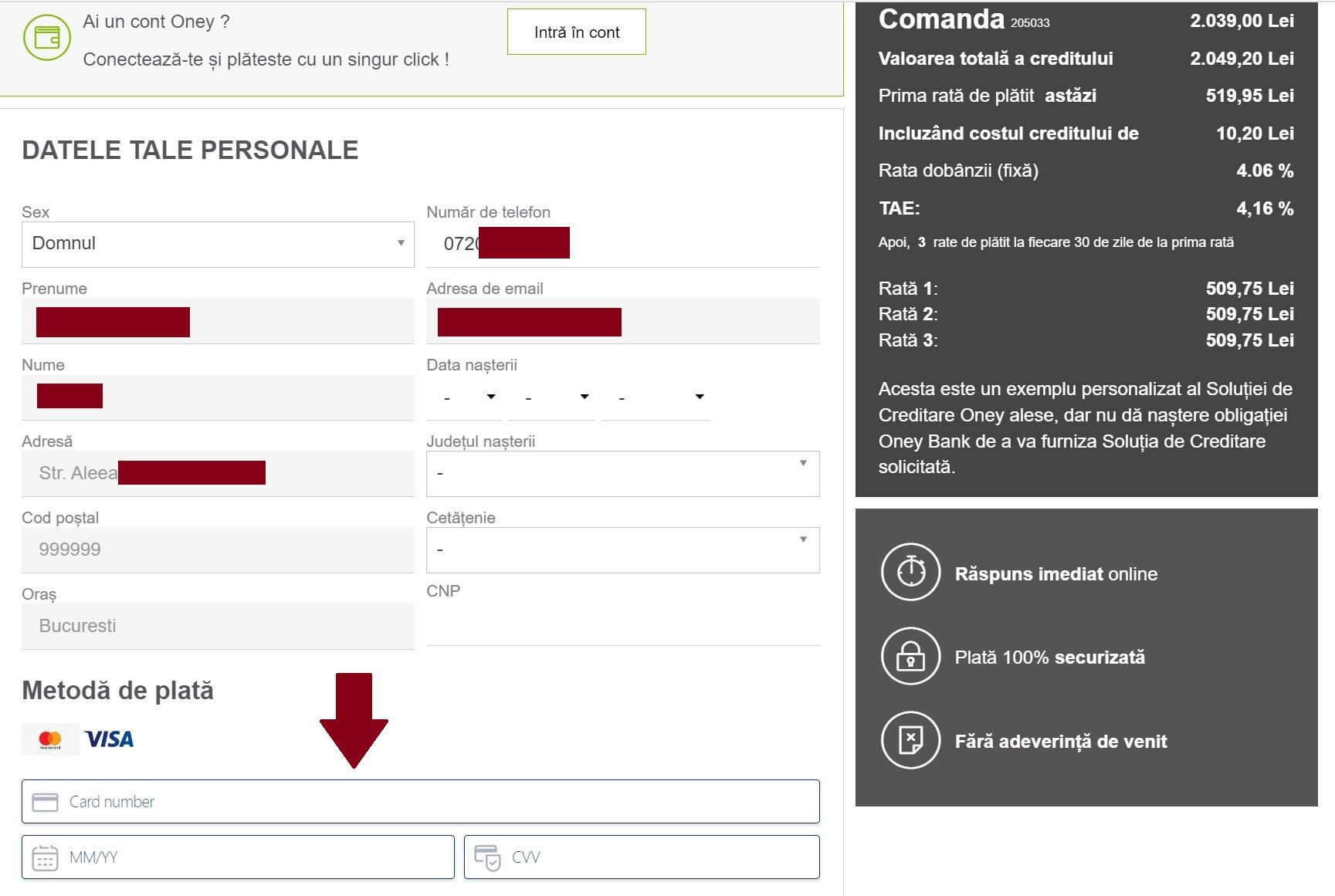Click the document no-income-proof icon
This screenshot has width=1335, height=896.
pyautogui.click(x=911, y=740)
